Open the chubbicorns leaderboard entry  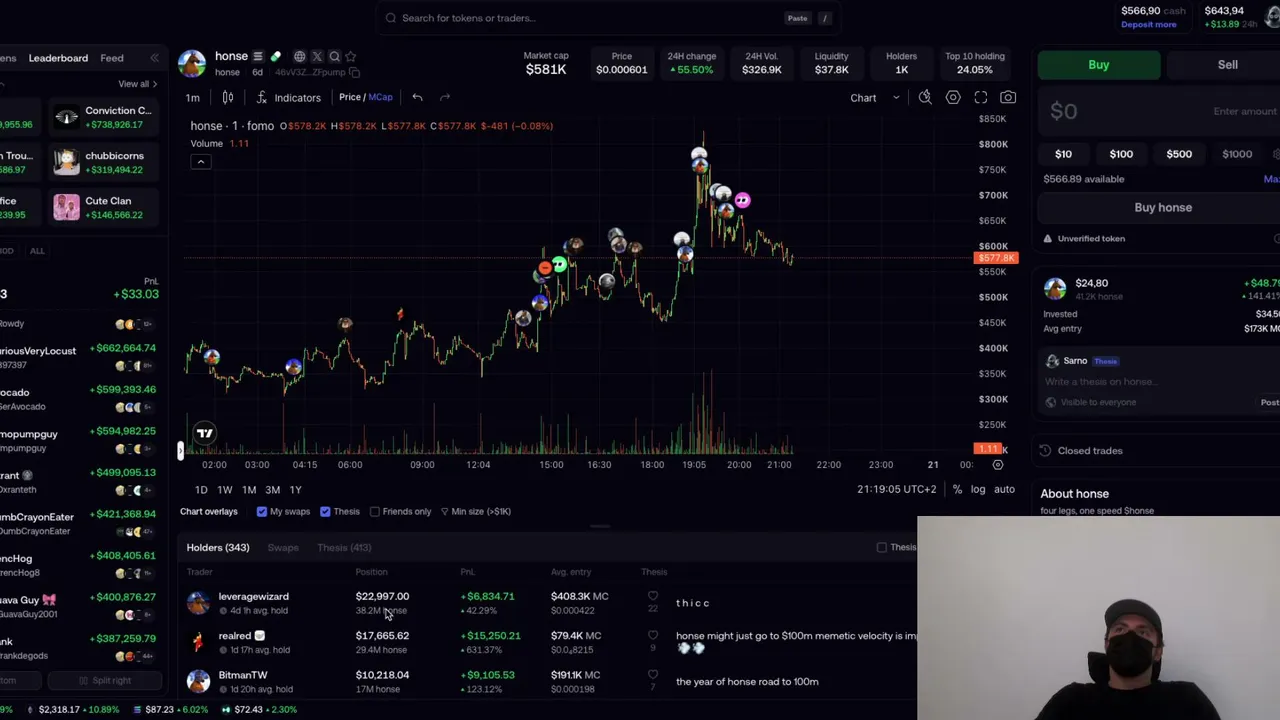click(x=104, y=162)
